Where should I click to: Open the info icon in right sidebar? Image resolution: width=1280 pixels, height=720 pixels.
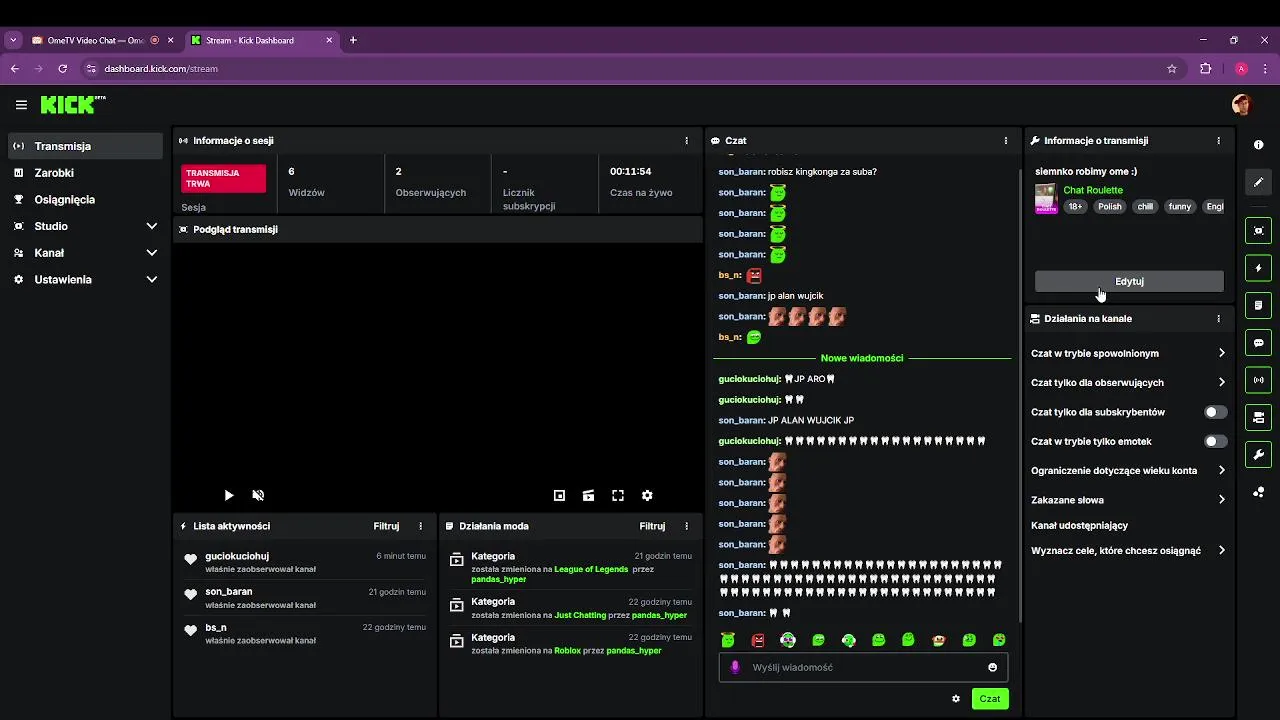(1258, 144)
